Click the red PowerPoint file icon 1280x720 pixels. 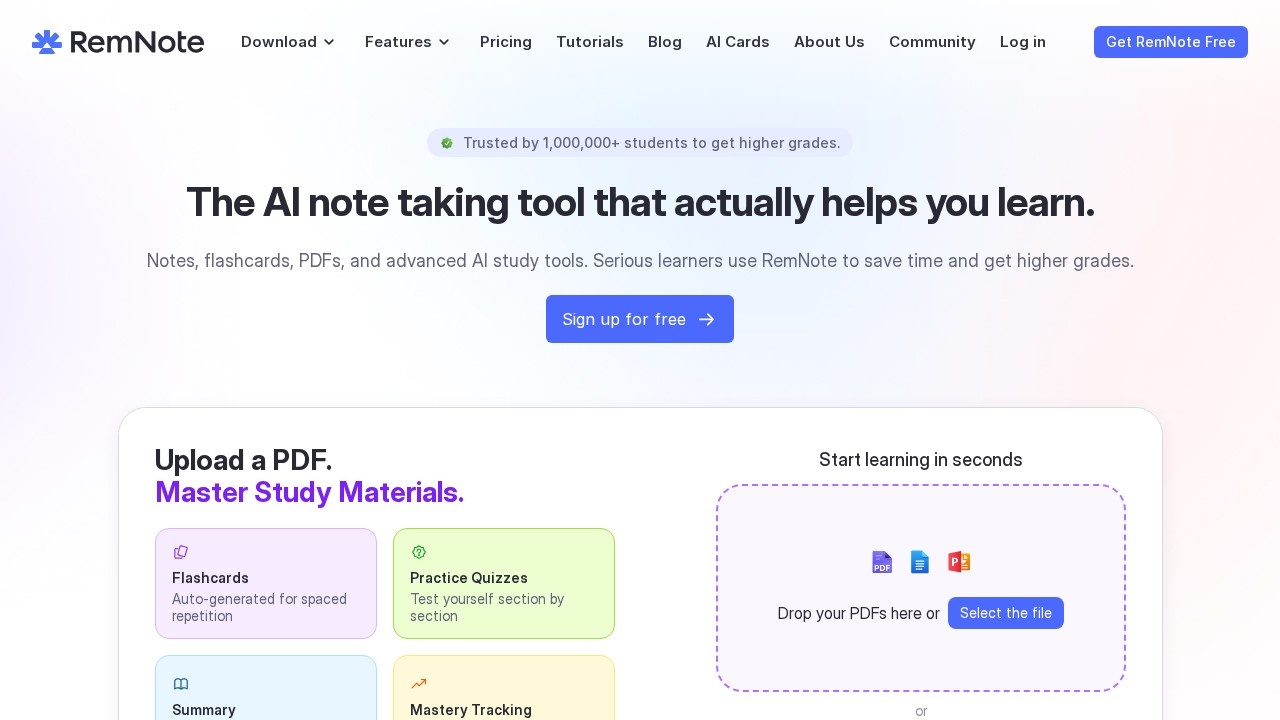[x=959, y=562]
